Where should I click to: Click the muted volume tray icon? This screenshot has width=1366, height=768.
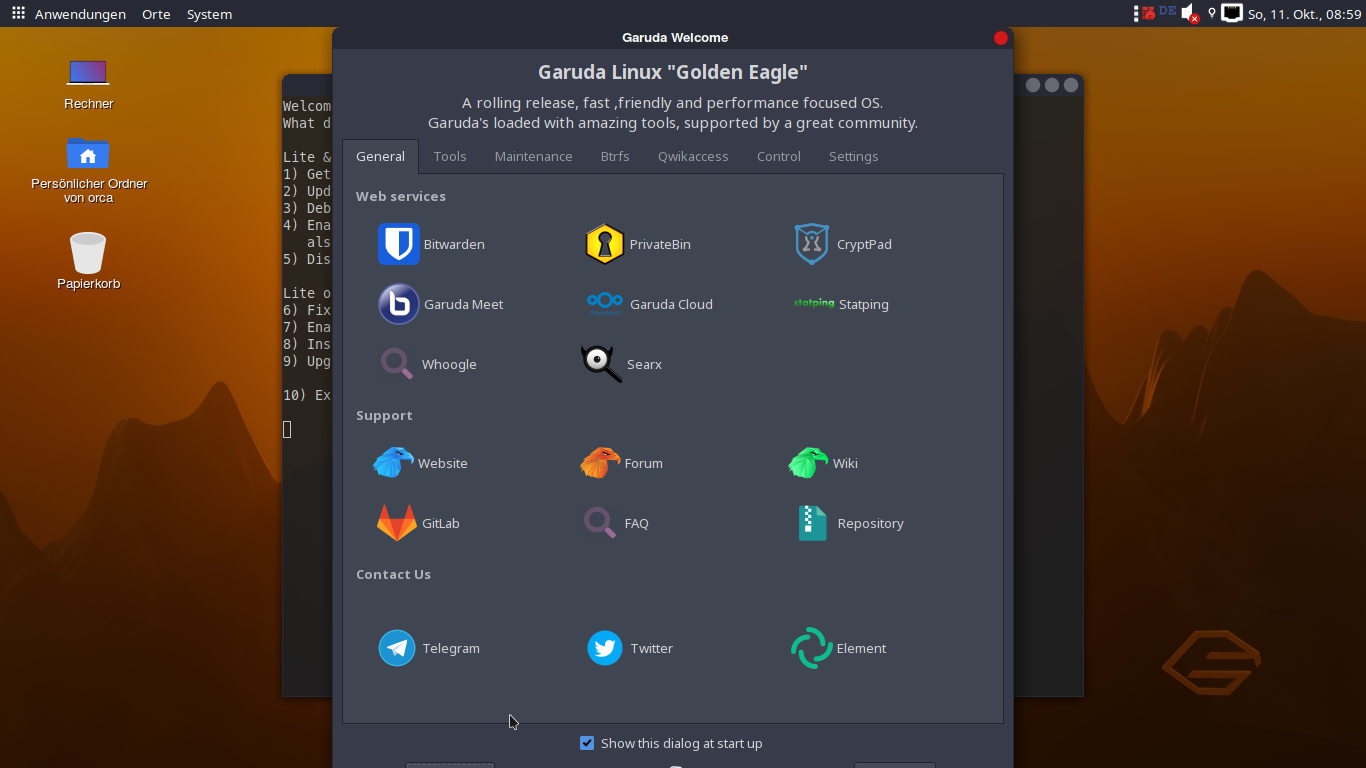[1190, 13]
